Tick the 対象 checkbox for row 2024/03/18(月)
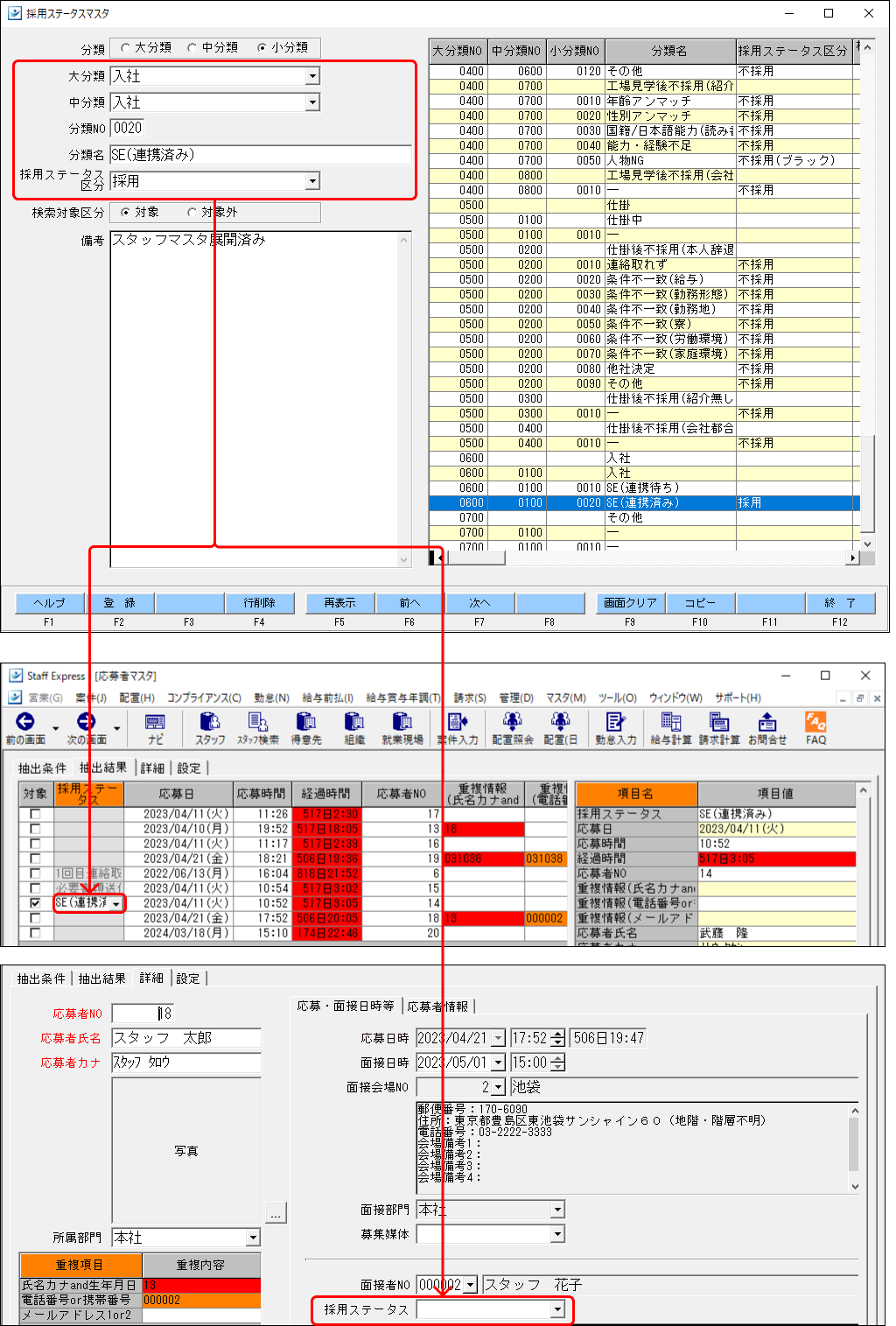 click(35, 933)
